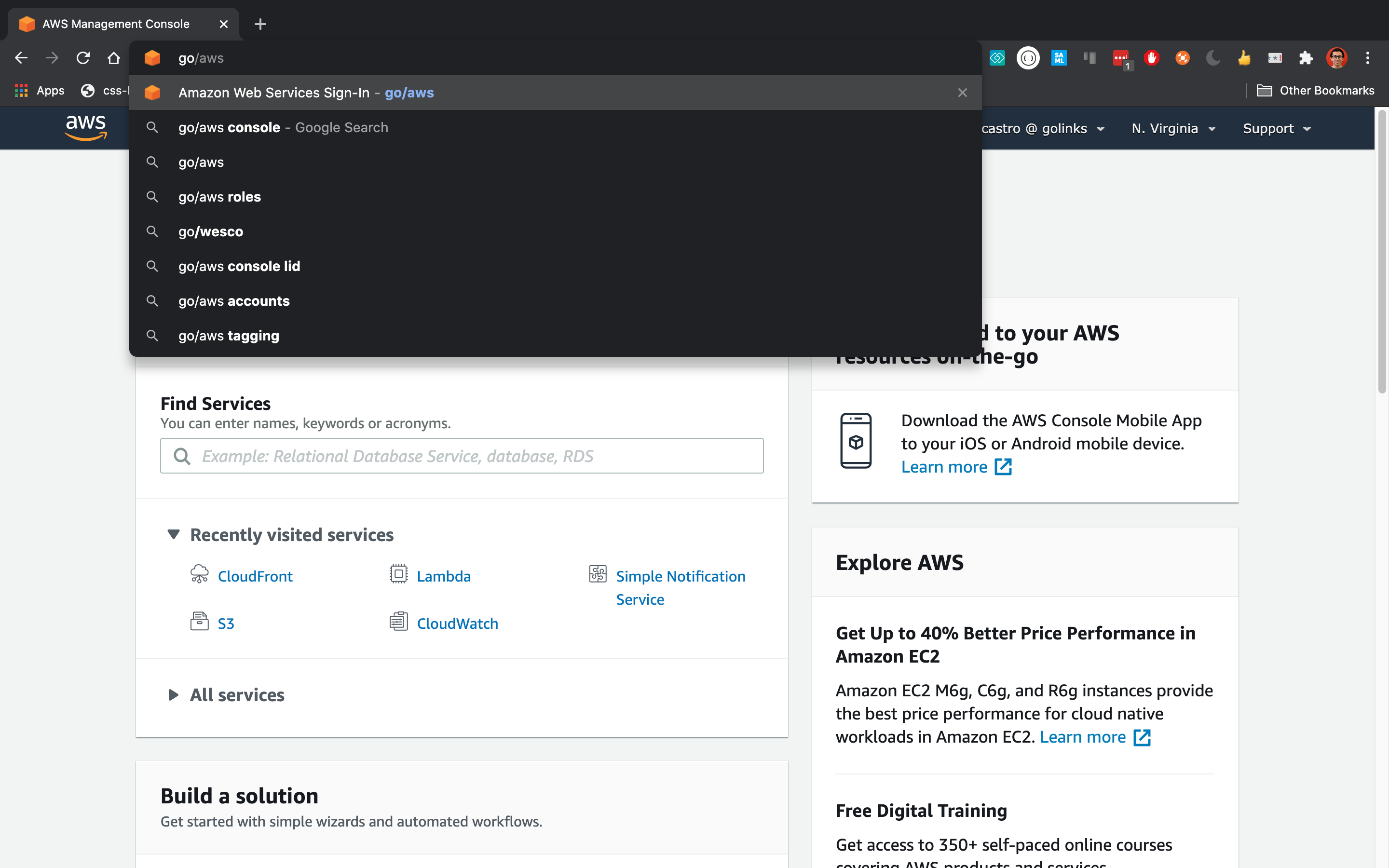Click the browser reload icon

pyautogui.click(x=83, y=58)
